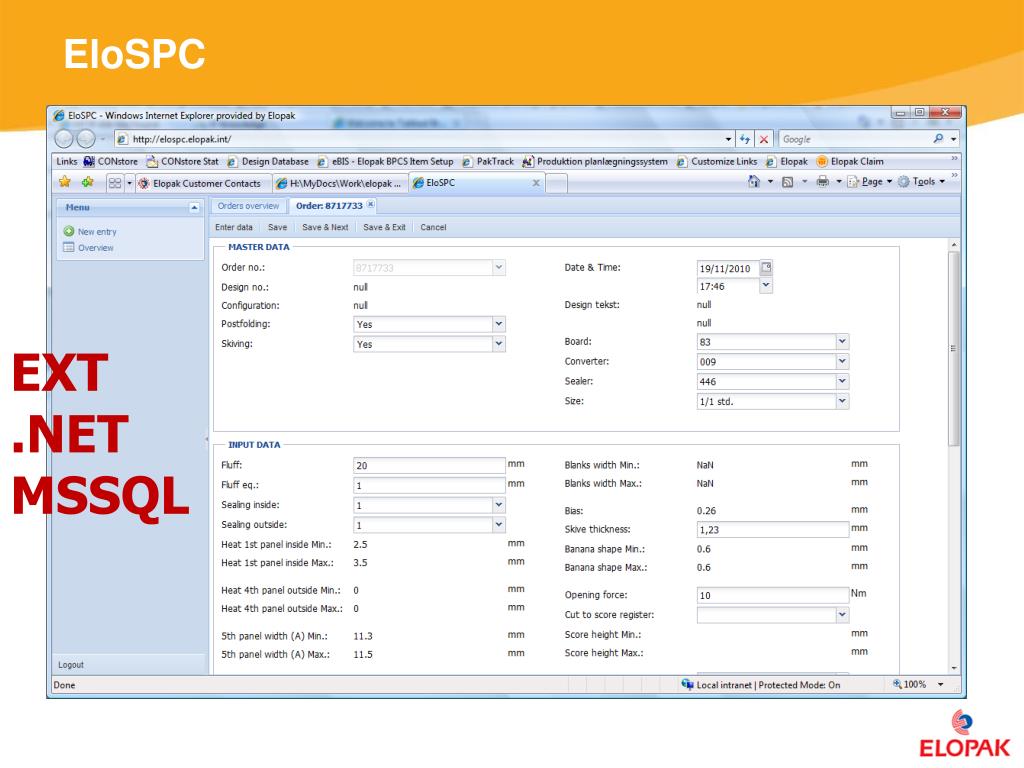This screenshot has height=768, width=1024.
Task: Click the RSS Feeds icon
Action: (x=788, y=182)
